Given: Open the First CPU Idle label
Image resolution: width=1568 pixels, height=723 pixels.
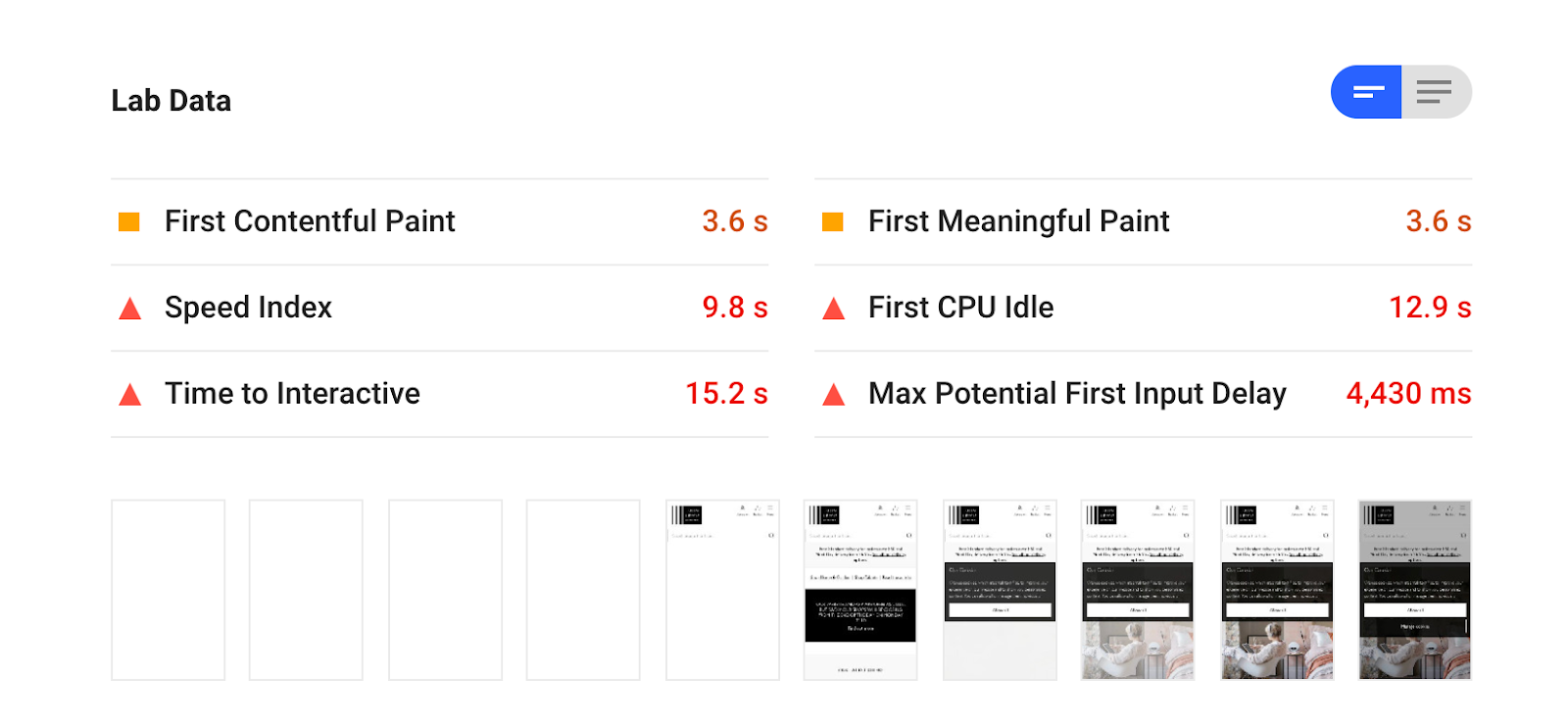Looking at the screenshot, I should [960, 308].
